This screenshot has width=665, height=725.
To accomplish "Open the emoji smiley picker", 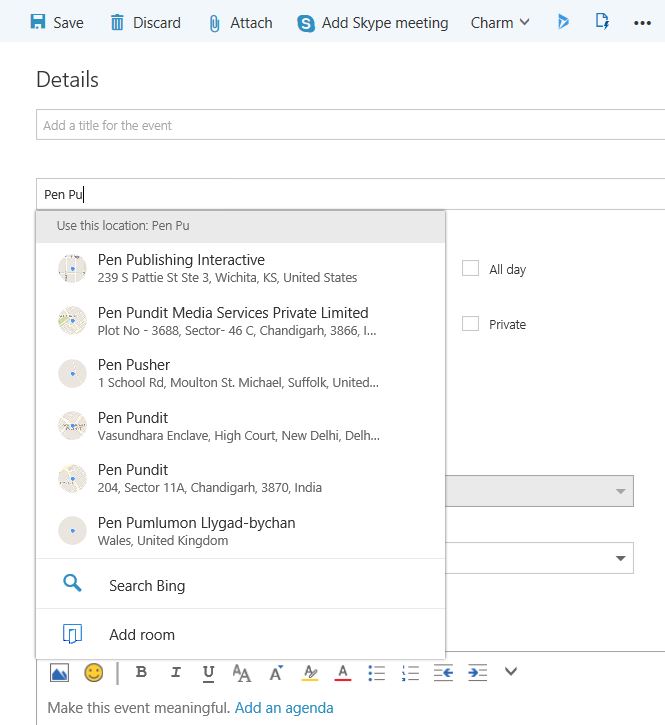I will pos(93,672).
